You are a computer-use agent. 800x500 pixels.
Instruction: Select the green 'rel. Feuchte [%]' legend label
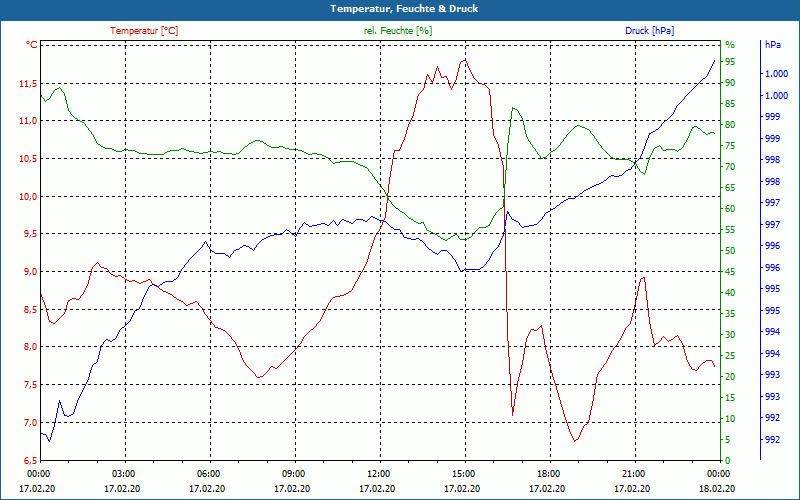(x=398, y=31)
